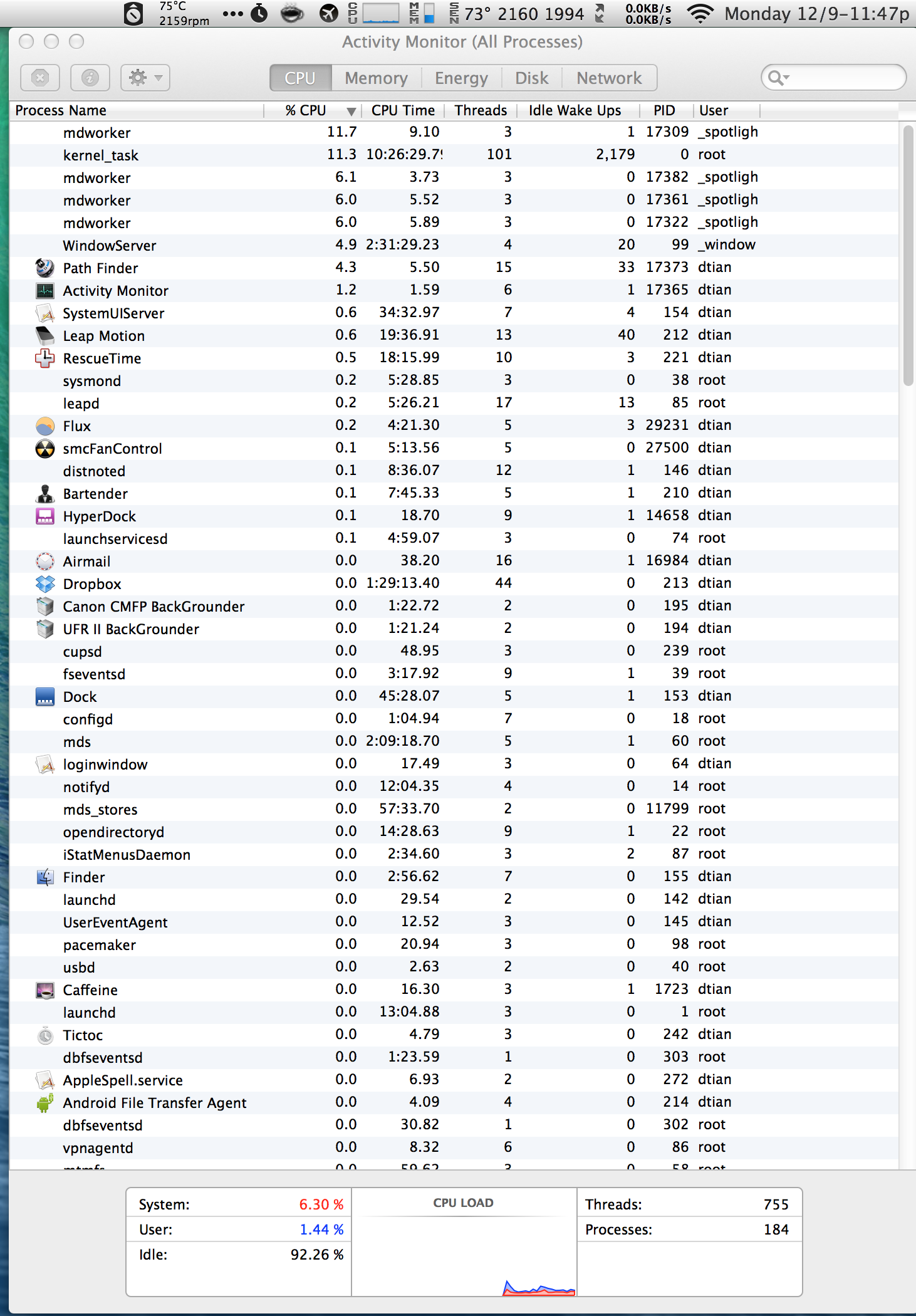Screen dimensions: 916x1316
Task: Select the Caffeine process icon
Action: click(45, 990)
